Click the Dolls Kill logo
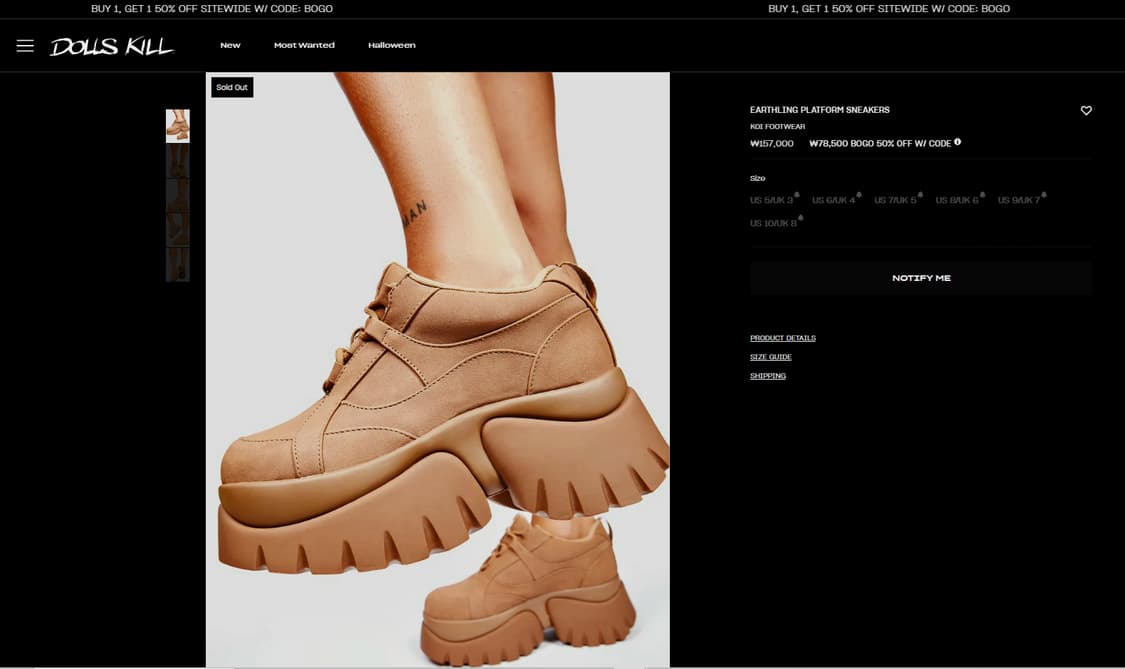1125x669 pixels. point(112,46)
